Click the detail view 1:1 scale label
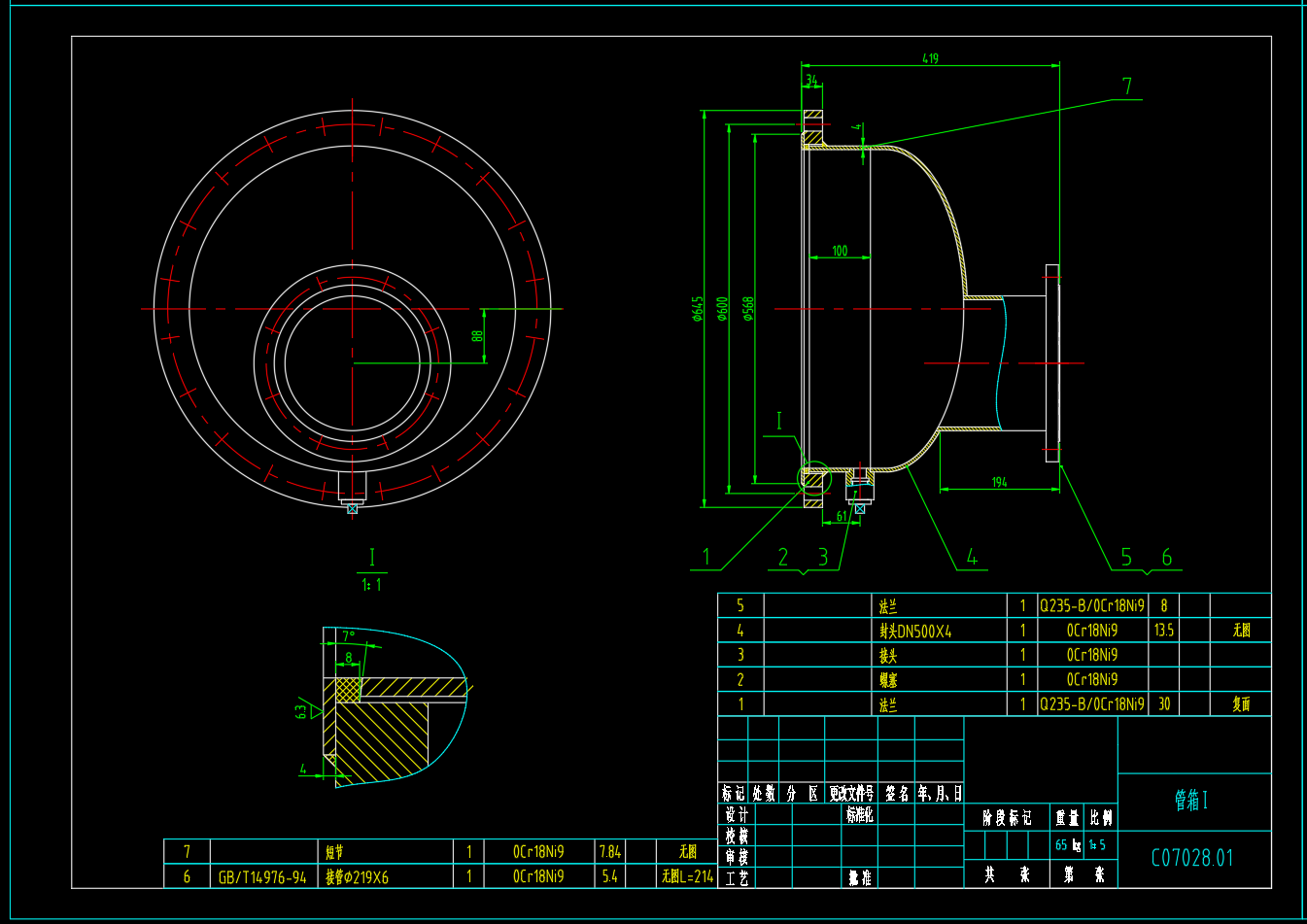 coord(371,585)
